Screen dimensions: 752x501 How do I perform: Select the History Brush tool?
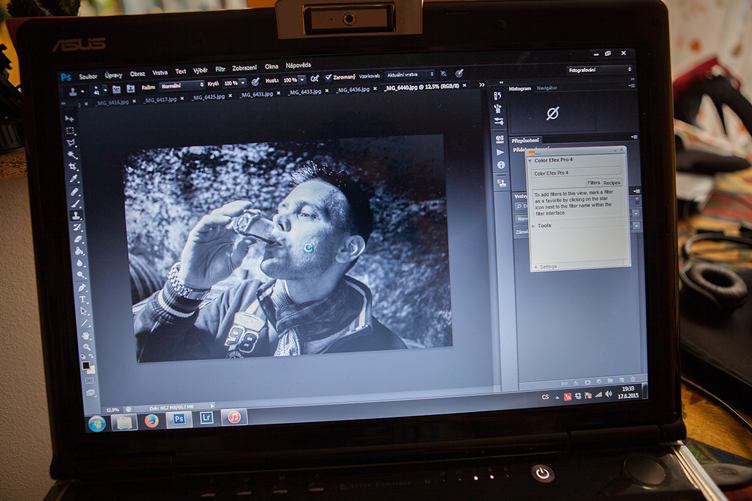pos(77,227)
